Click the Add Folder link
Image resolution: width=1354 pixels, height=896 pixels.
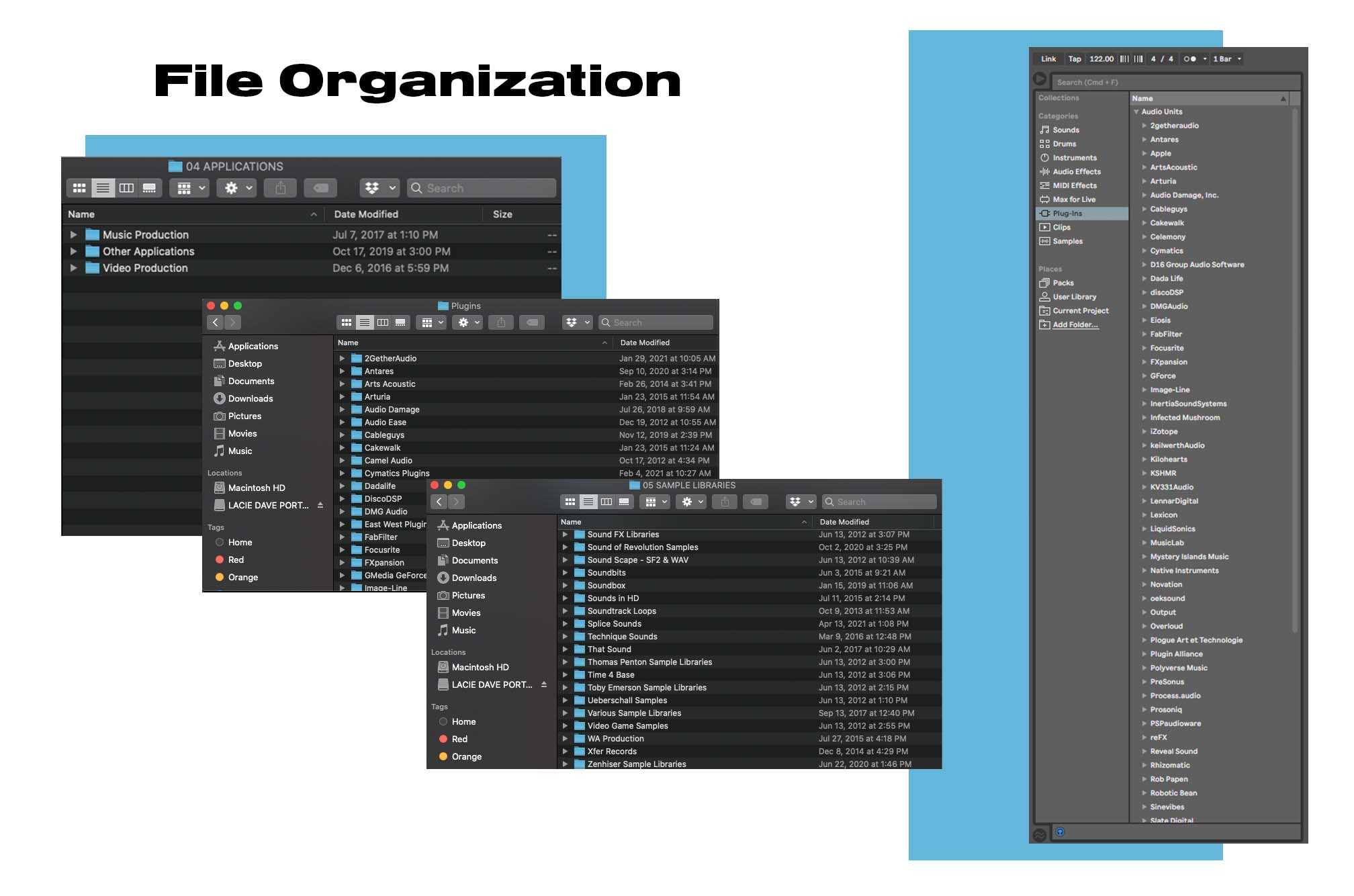1075,324
